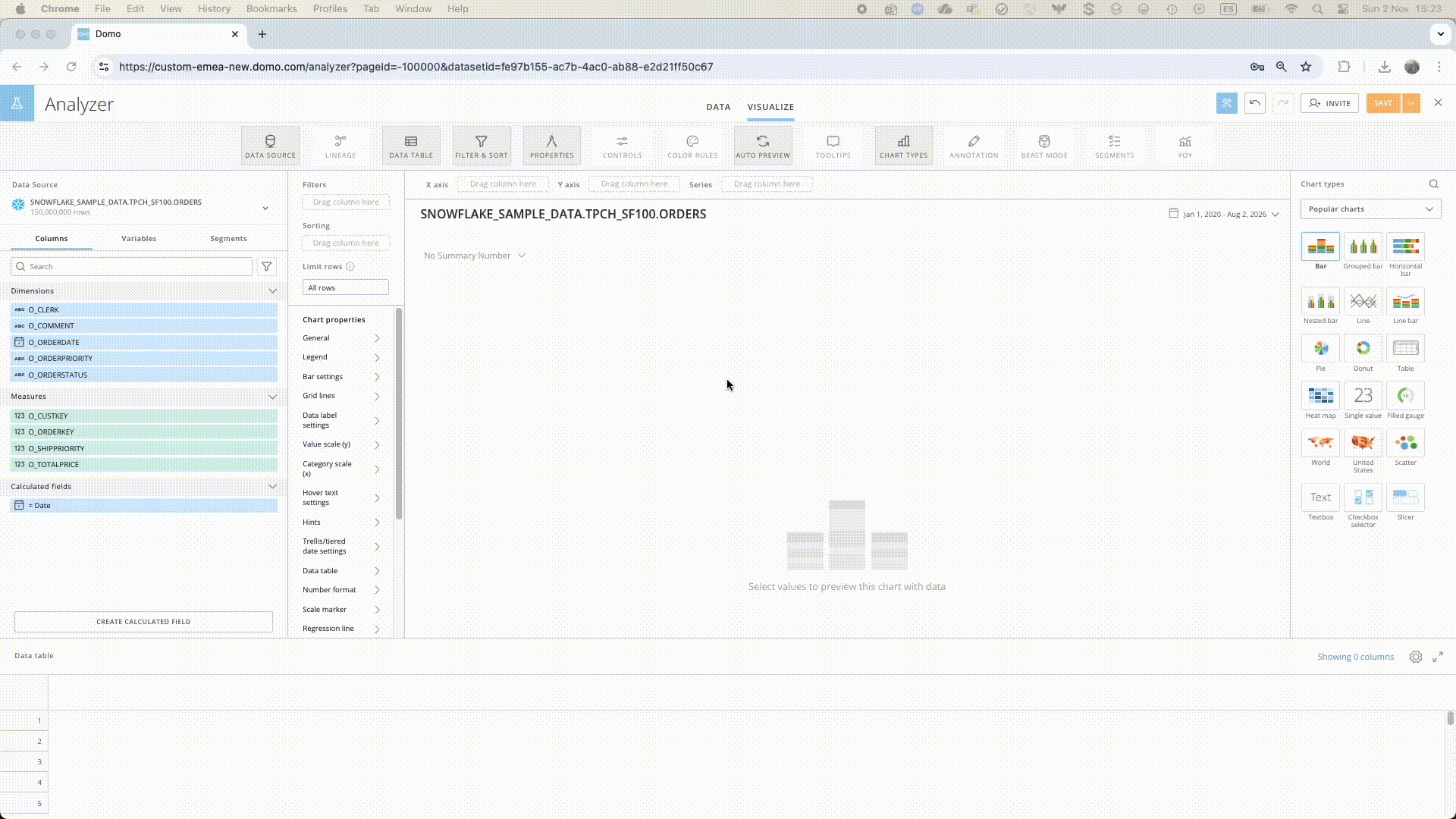Open the Variables tab
This screenshot has height=819, width=1456.
pyautogui.click(x=139, y=239)
